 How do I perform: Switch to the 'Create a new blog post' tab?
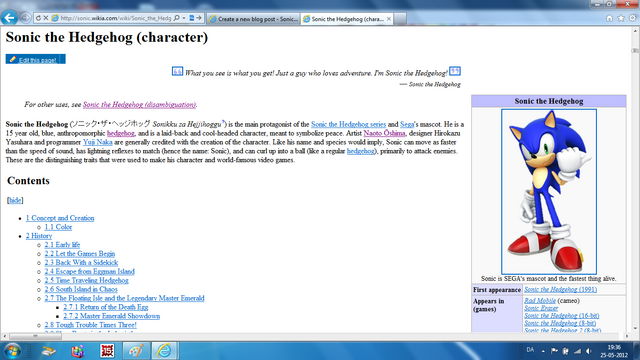click(x=253, y=19)
